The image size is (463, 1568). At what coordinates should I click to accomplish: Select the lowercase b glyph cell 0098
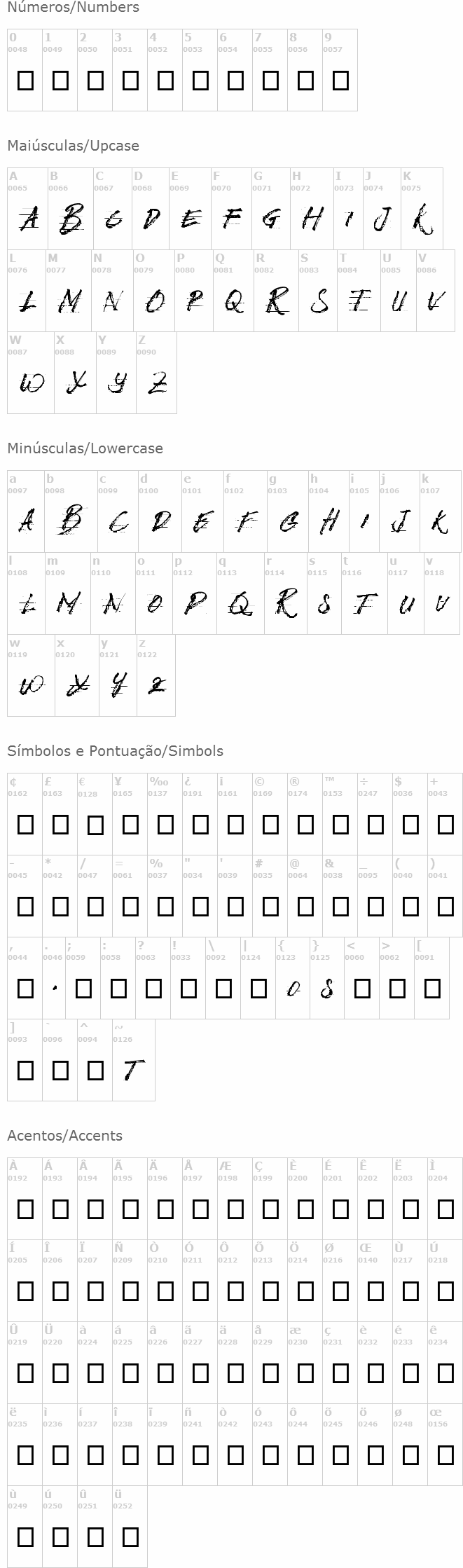[x=70, y=522]
